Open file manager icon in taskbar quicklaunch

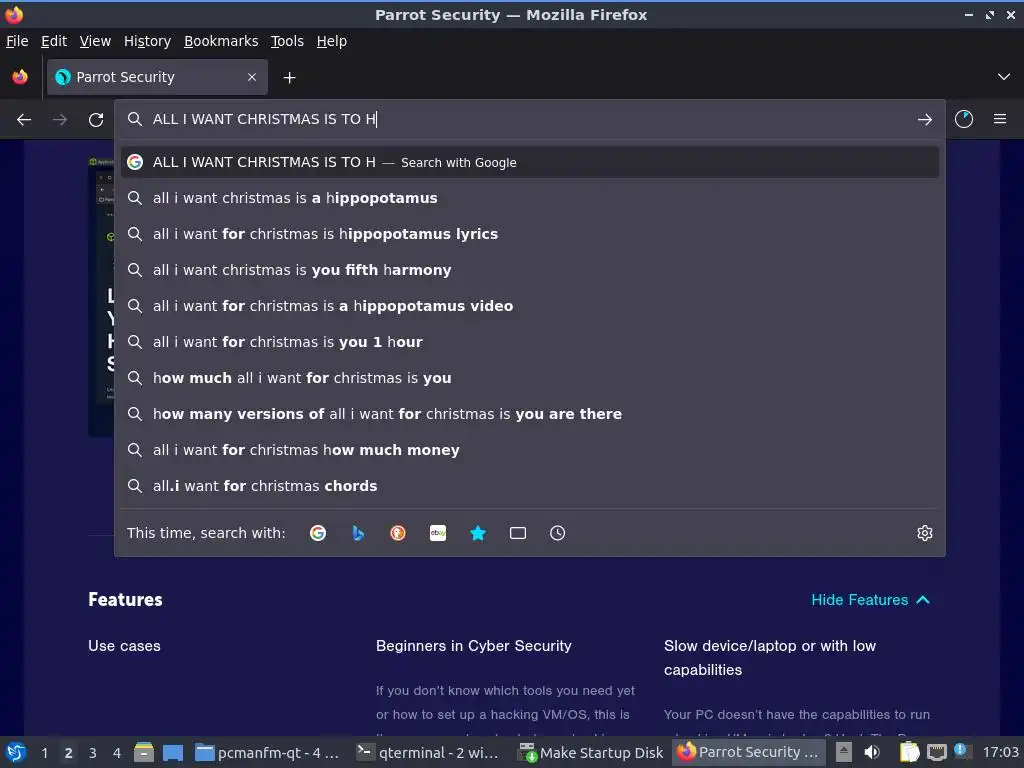144,752
